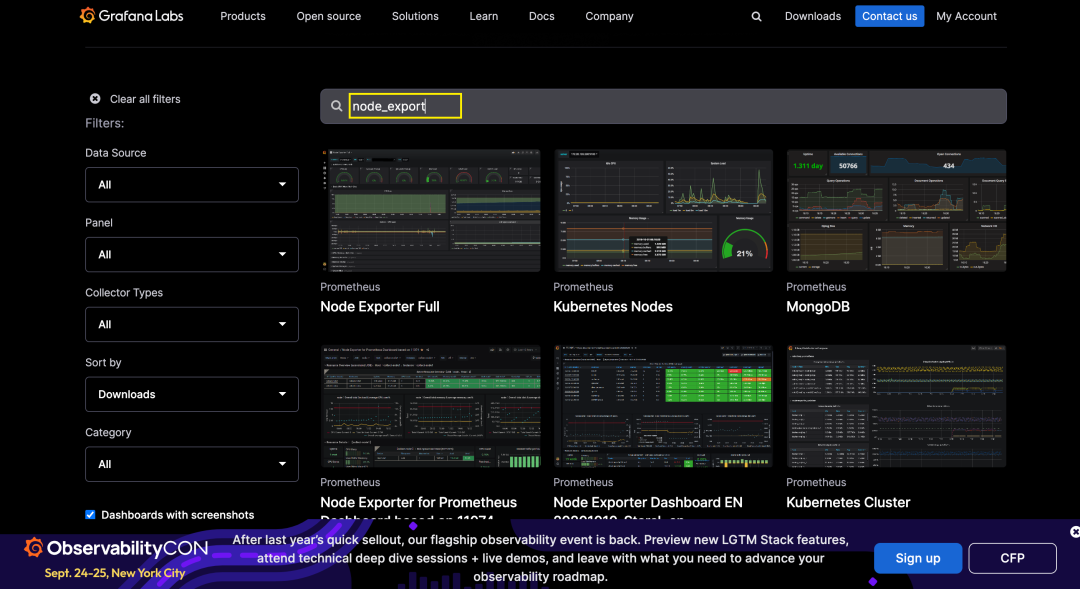Open Node Exporter Full dashboard thumbnail

(430, 210)
